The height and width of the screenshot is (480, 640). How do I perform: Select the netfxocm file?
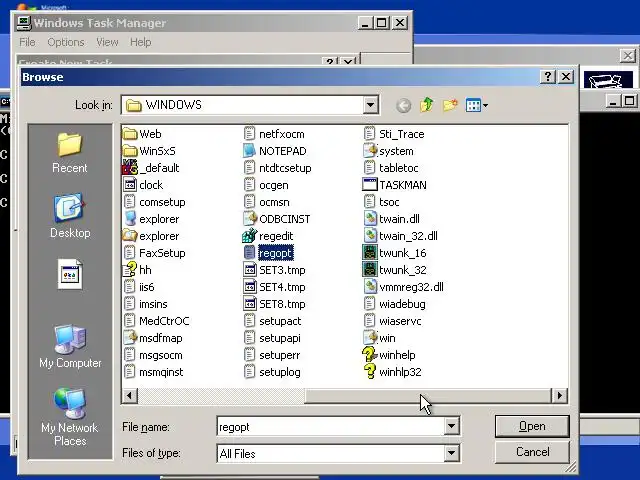(x=274, y=134)
